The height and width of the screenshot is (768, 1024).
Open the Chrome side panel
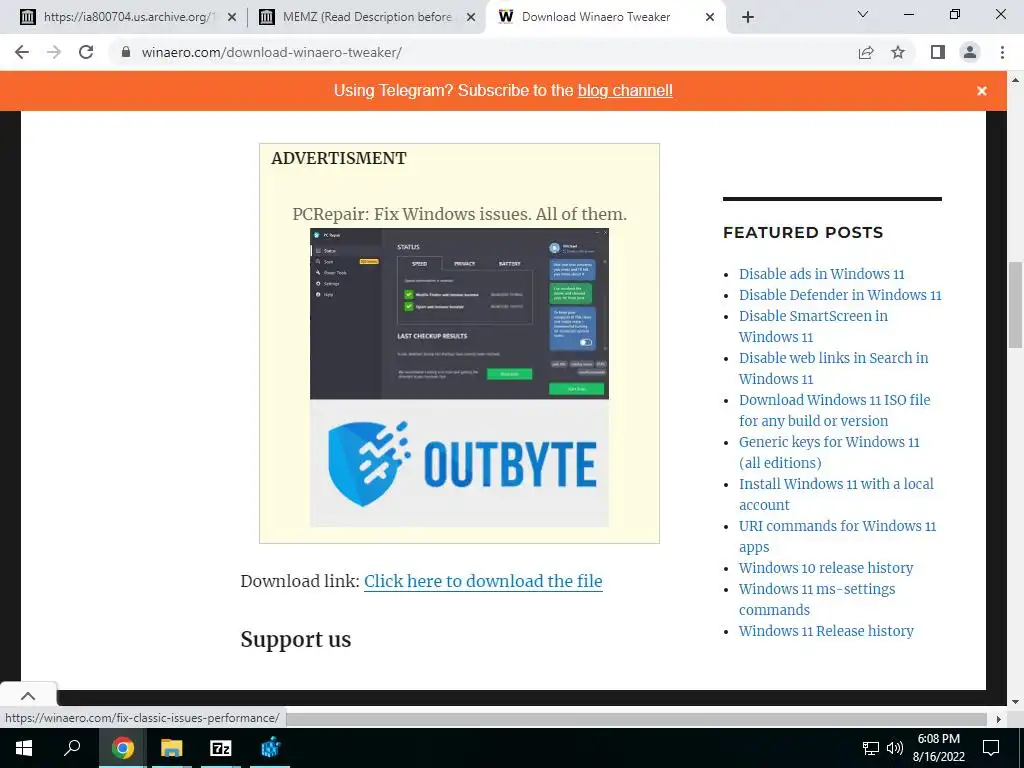click(938, 52)
